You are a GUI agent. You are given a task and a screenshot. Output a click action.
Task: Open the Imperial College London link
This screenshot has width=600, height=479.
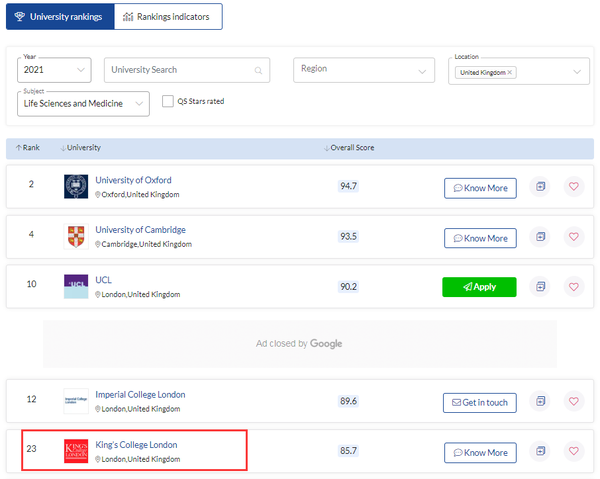click(x=140, y=394)
